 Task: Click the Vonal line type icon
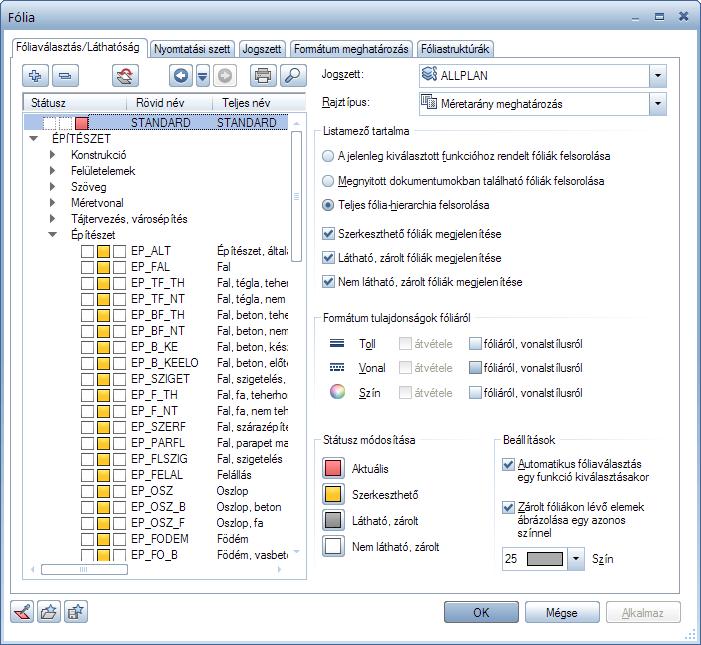[x=337, y=367]
